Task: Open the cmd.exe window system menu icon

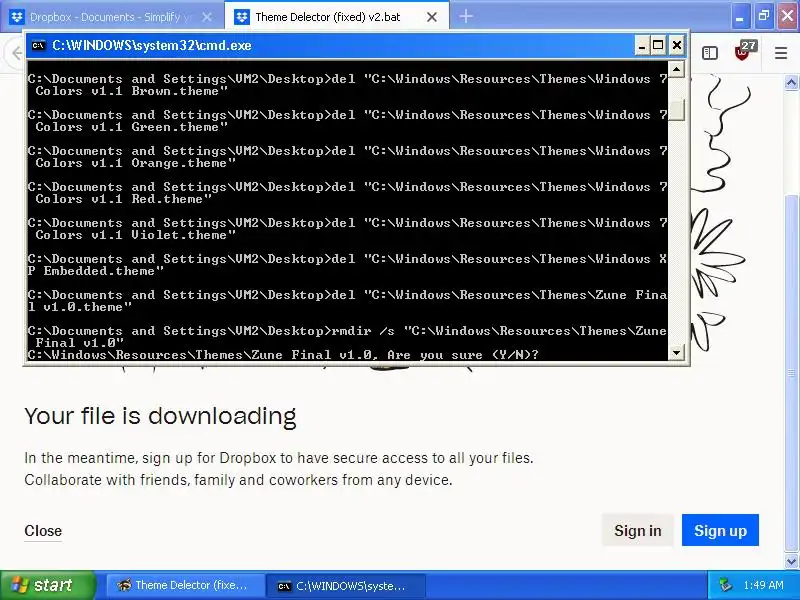Action: [x=38, y=45]
